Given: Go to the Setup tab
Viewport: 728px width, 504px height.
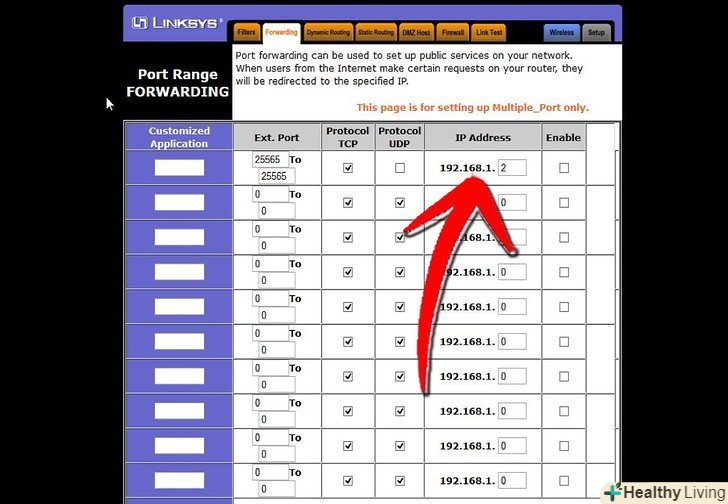Looking at the screenshot, I should pyautogui.click(x=596, y=32).
